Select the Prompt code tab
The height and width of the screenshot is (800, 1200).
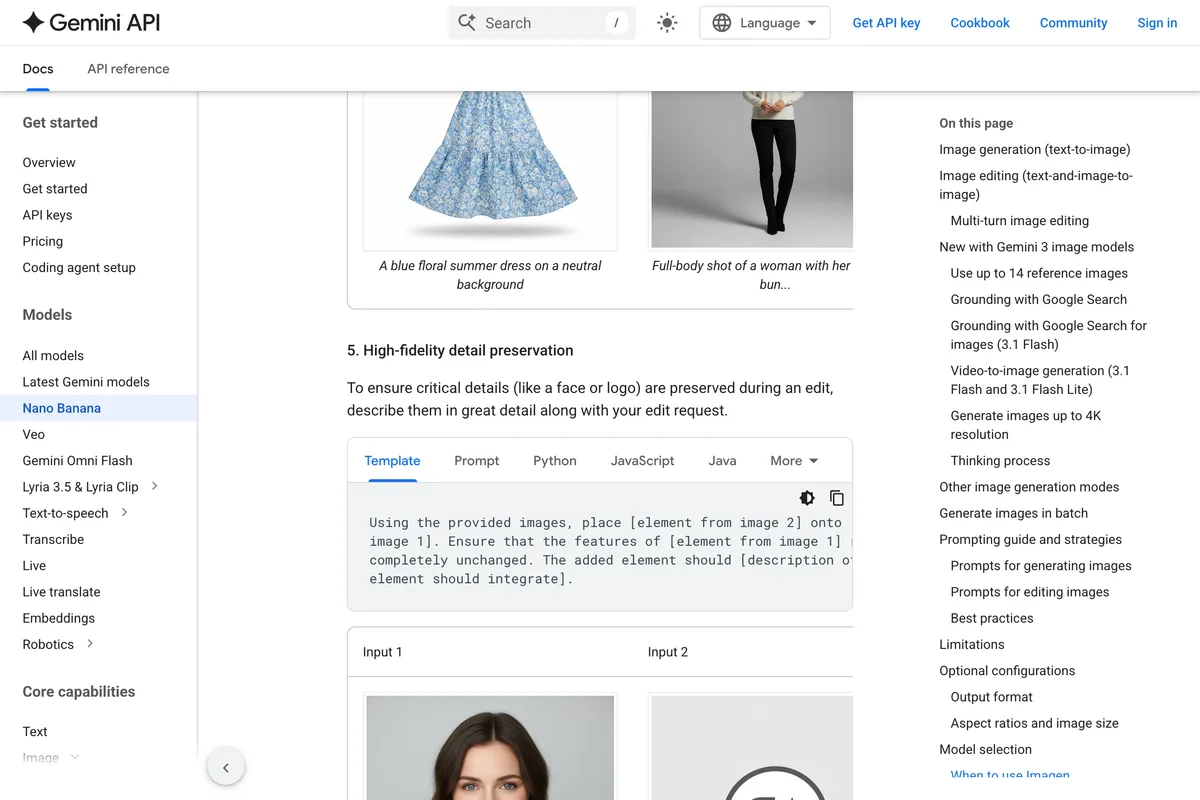(476, 461)
